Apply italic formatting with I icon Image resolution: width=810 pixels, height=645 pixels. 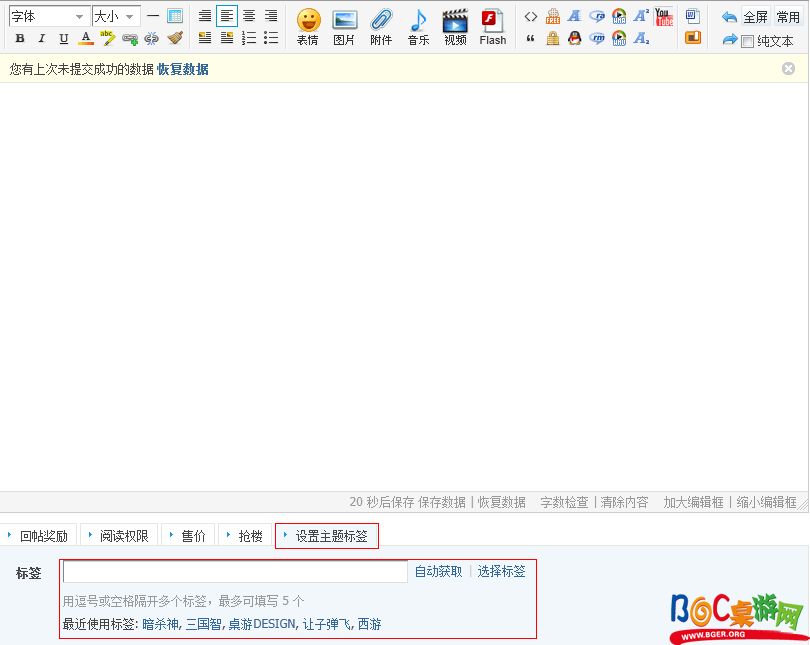(42, 38)
